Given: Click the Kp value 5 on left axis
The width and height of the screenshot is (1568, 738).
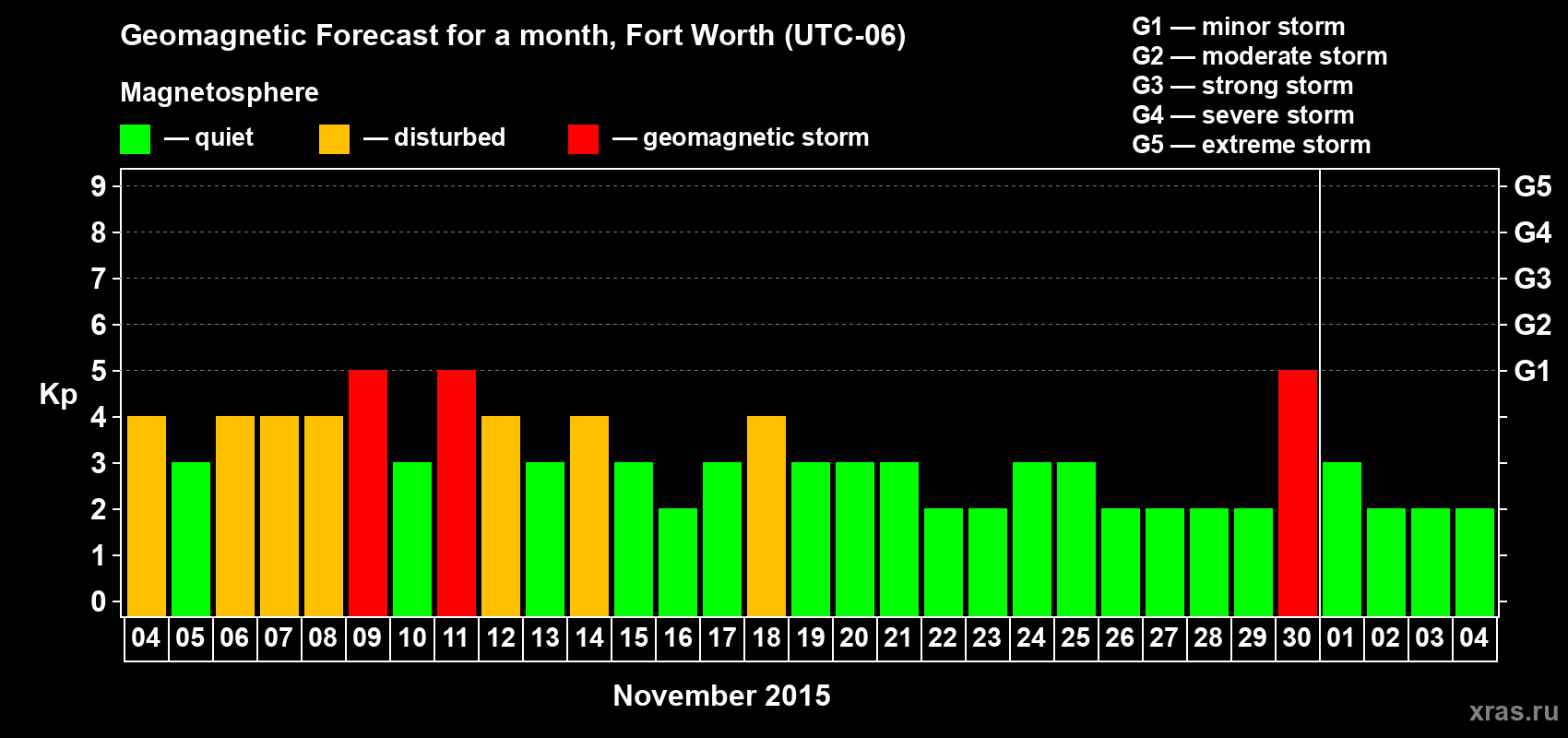Looking at the screenshot, I should (98, 371).
